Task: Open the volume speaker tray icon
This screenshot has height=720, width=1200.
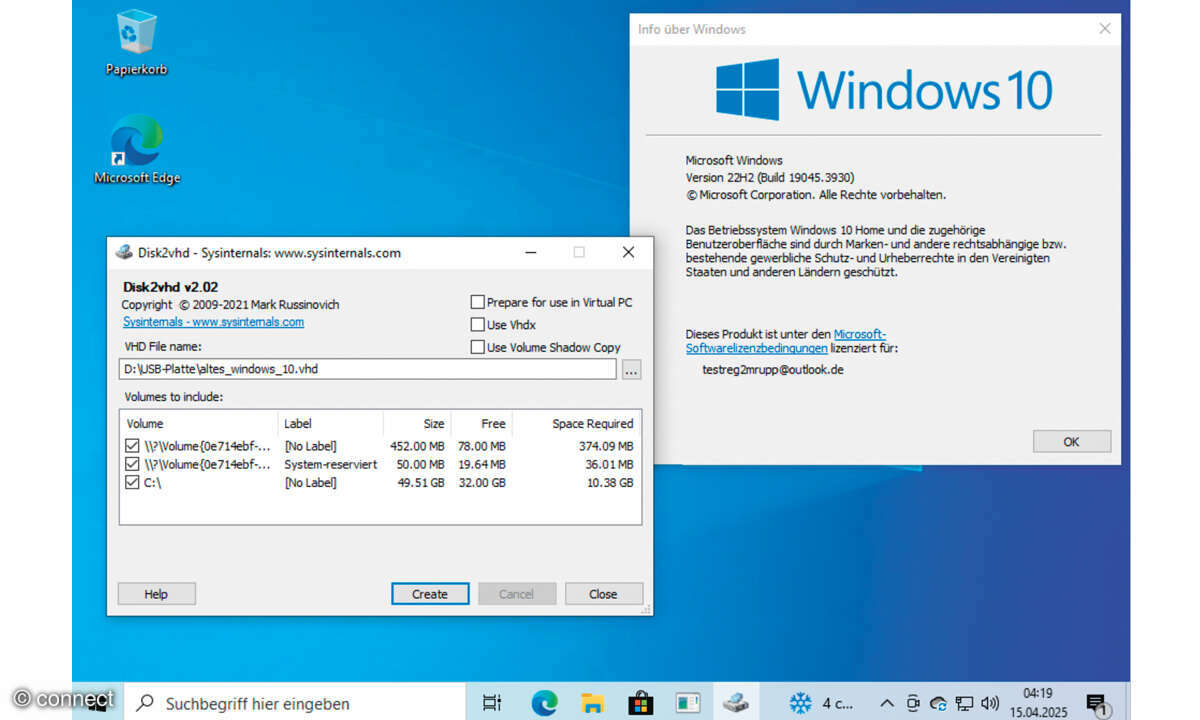Action: coord(990,703)
